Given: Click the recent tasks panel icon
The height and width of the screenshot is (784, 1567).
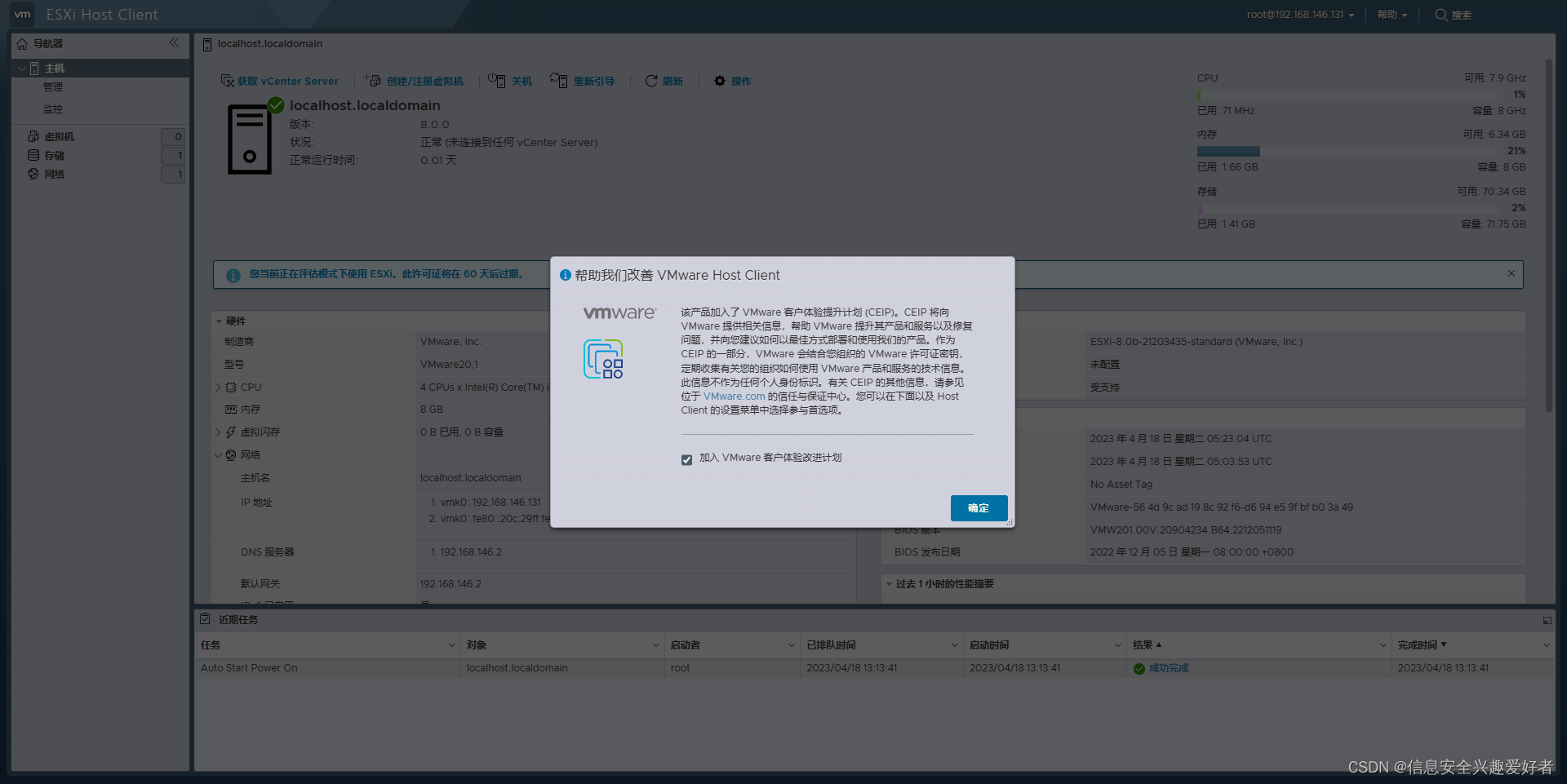Looking at the screenshot, I should 205,619.
